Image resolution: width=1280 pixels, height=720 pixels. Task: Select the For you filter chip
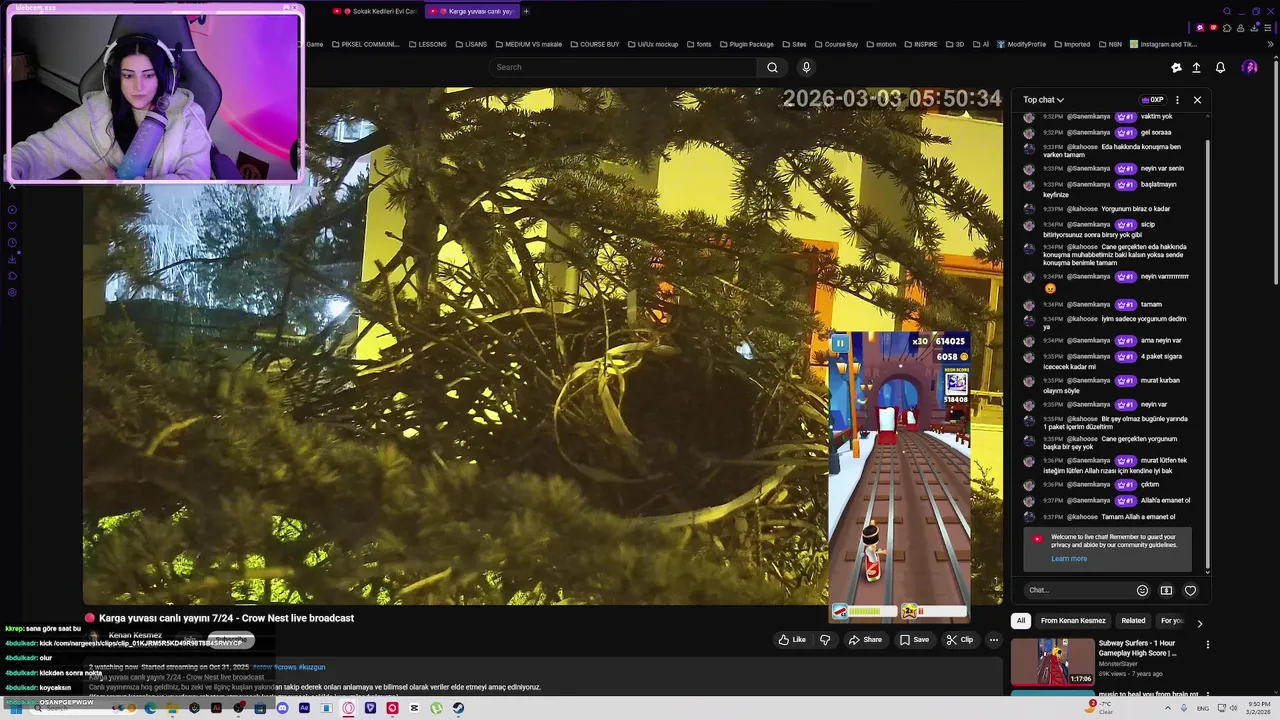[x=1171, y=621]
